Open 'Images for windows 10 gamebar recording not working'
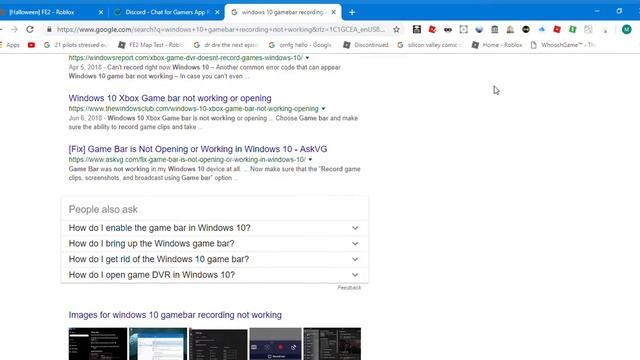Screen dimensions: 640x360 [175, 315]
